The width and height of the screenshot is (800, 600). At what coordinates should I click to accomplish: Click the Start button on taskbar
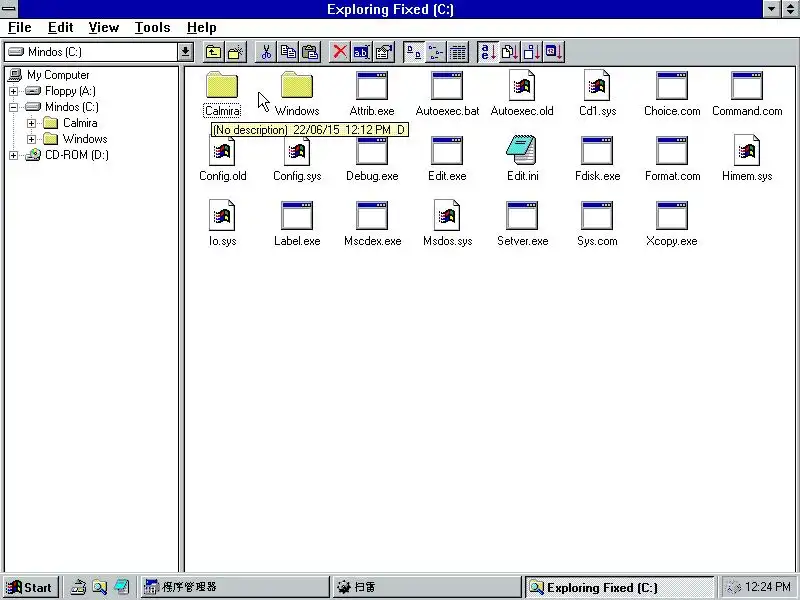click(x=30, y=588)
